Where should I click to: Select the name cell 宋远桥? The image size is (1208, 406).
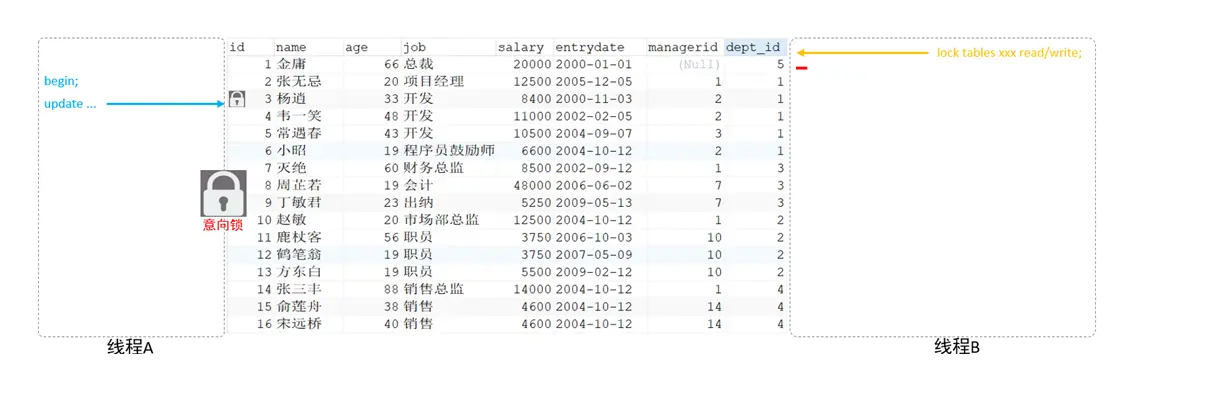pos(301,323)
